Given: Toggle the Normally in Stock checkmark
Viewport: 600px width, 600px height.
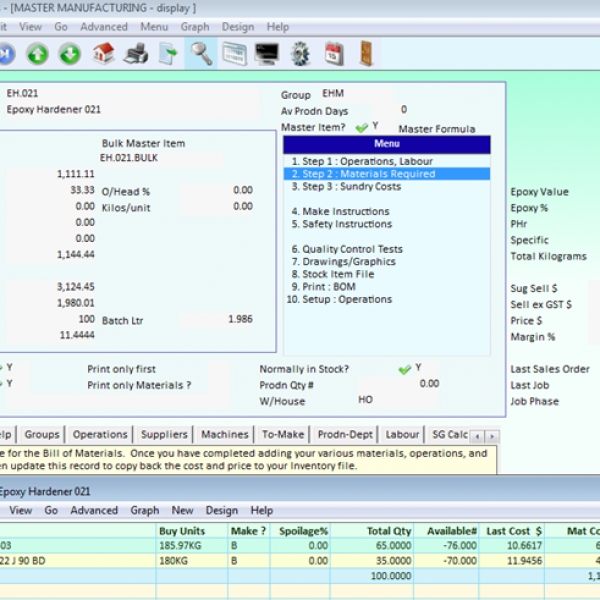Looking at the screenshot, I should click(x=404, y=369).
